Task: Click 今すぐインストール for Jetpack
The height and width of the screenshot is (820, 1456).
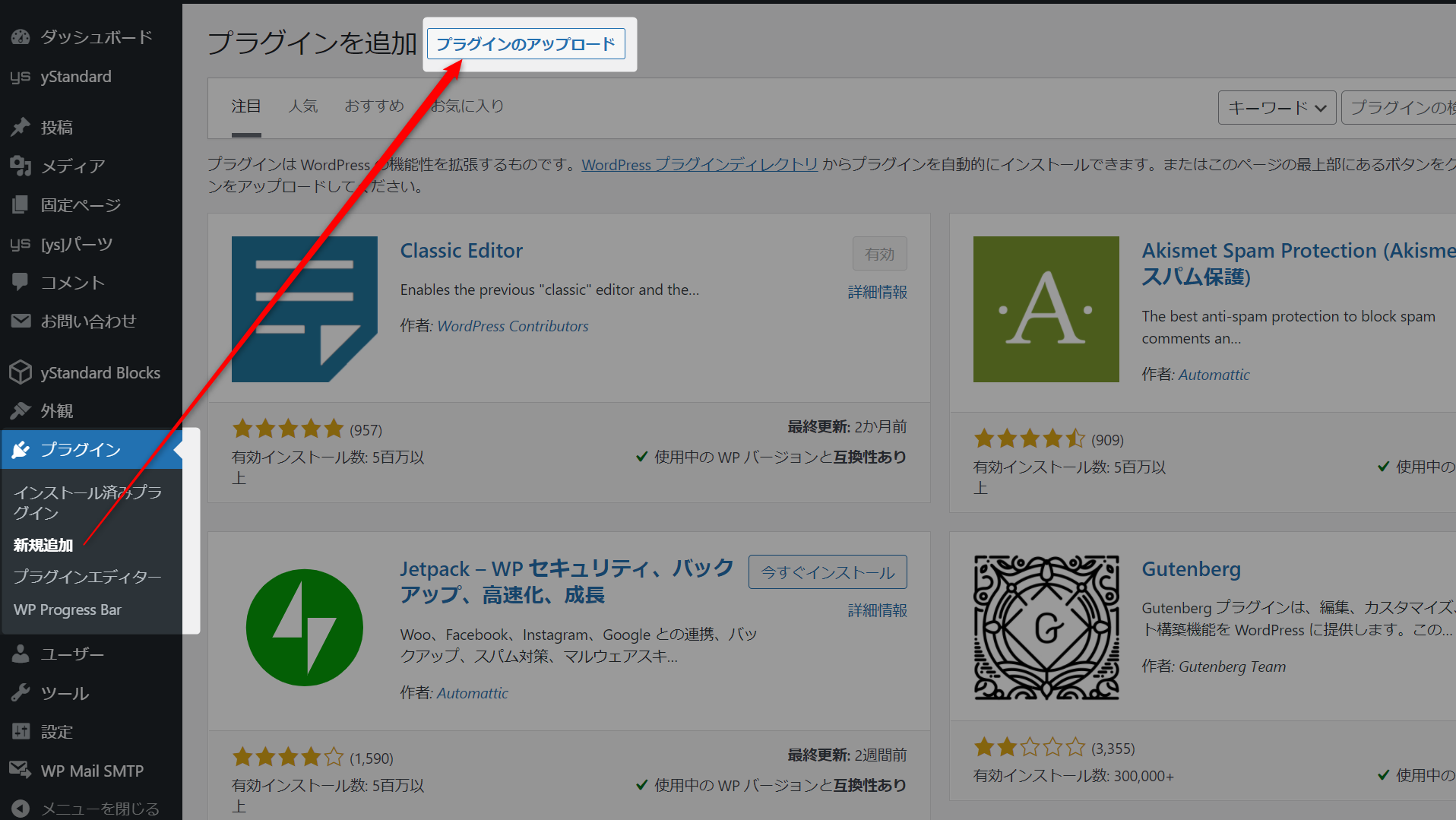Action: click(828, 572)
